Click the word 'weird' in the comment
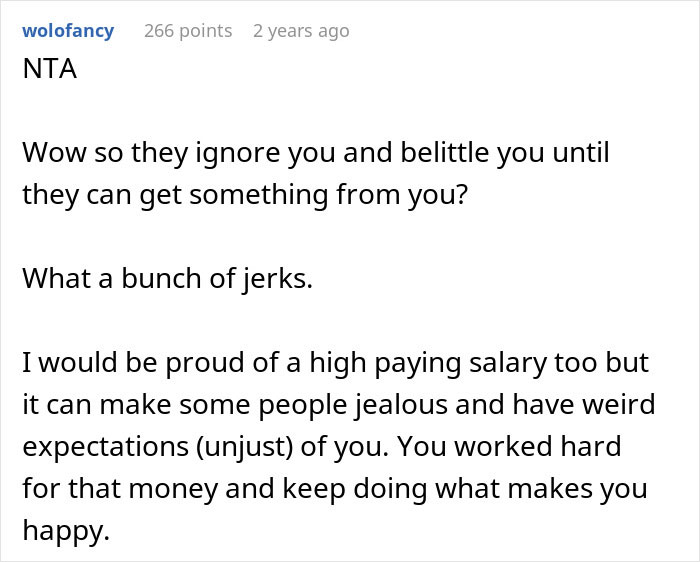Viewport: 700px width, 562px height. pos(618,404)
